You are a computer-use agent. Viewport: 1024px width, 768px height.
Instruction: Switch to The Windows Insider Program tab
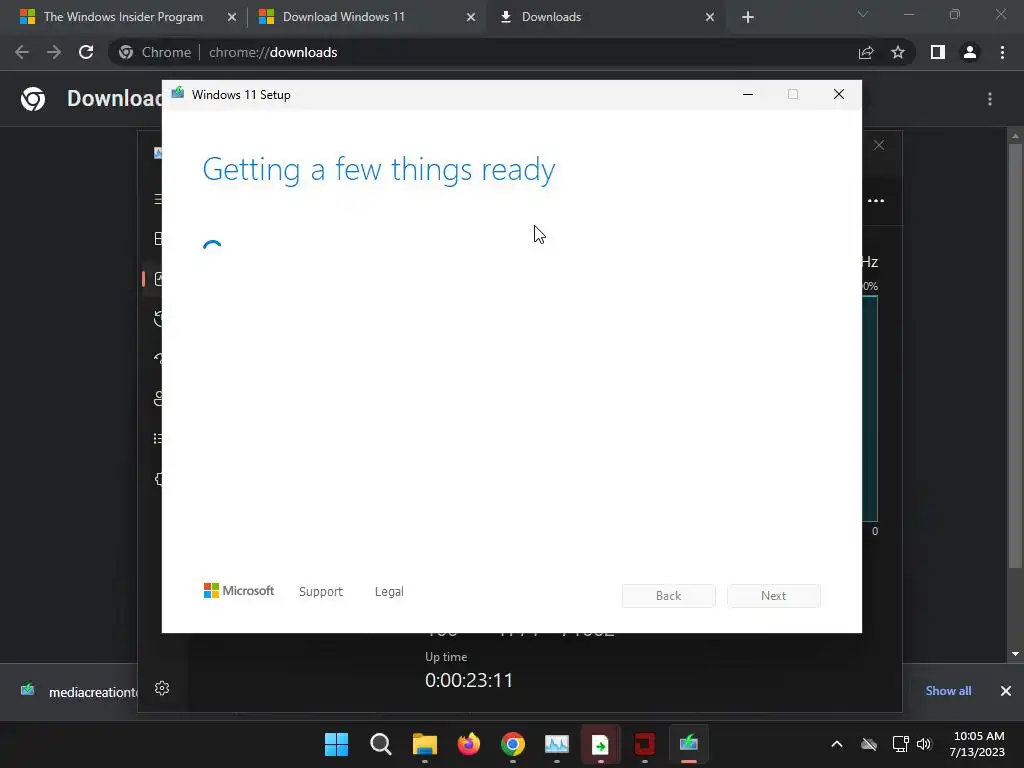click(x=123, y=17)
